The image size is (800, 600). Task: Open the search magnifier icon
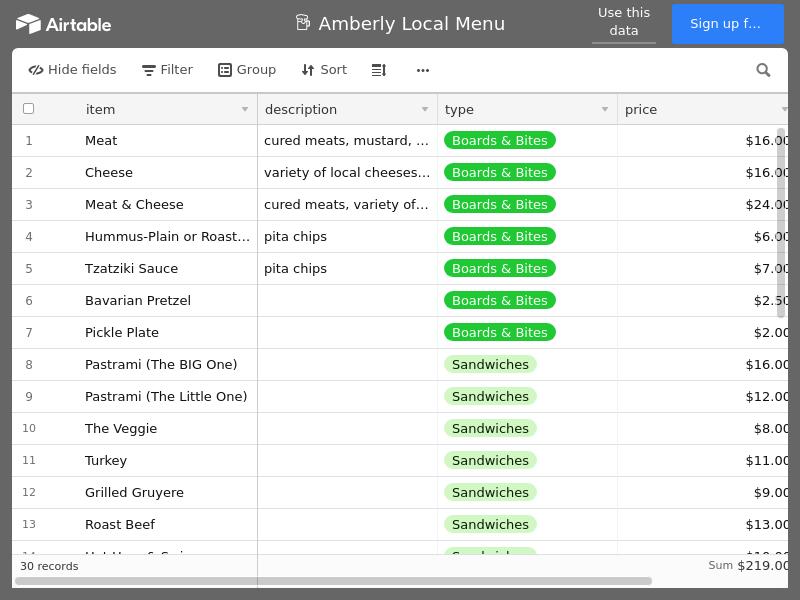click(763, 70)
